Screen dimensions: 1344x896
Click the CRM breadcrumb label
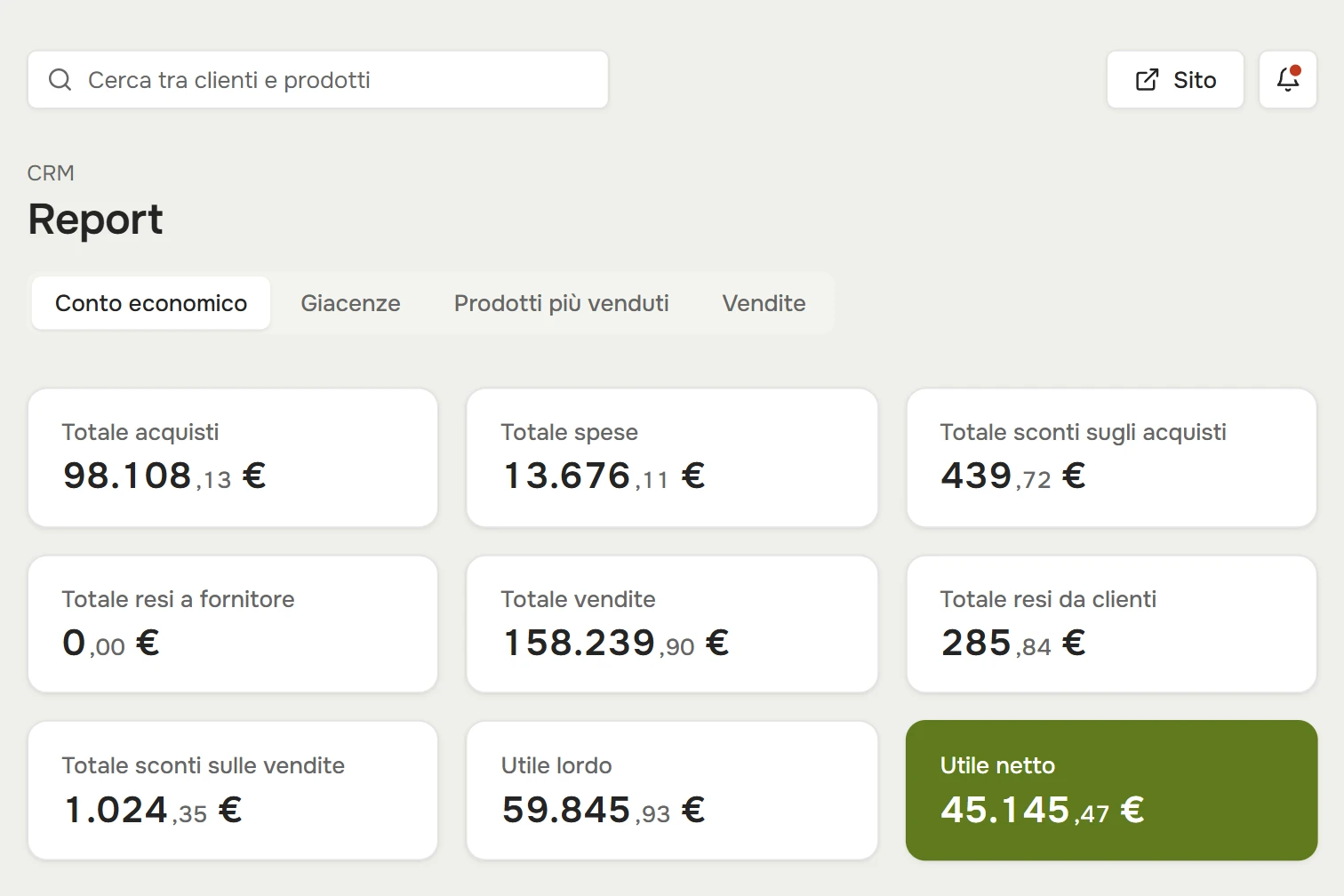pyautogui.click(x=51, y=173)
